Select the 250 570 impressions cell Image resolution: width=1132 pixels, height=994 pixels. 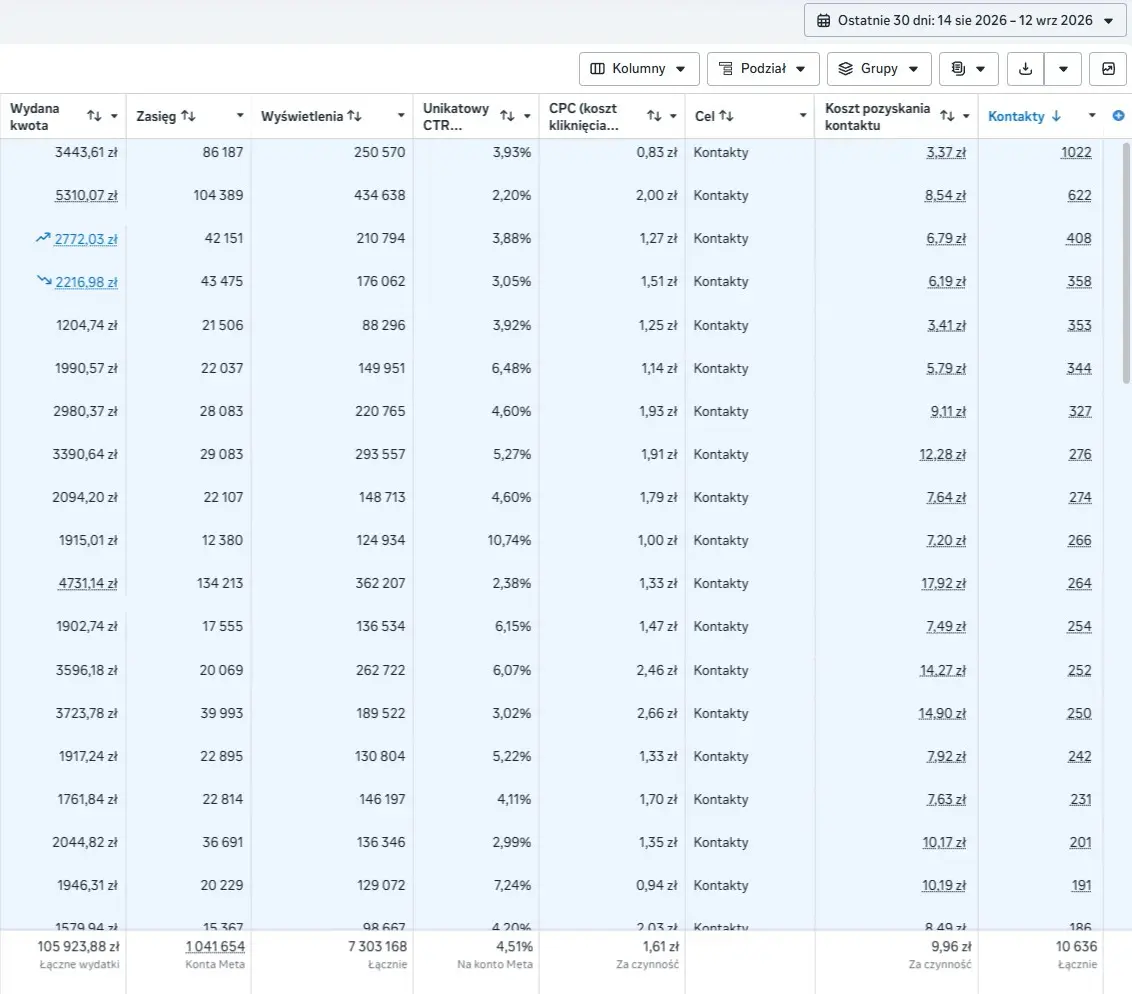point(379,152)
